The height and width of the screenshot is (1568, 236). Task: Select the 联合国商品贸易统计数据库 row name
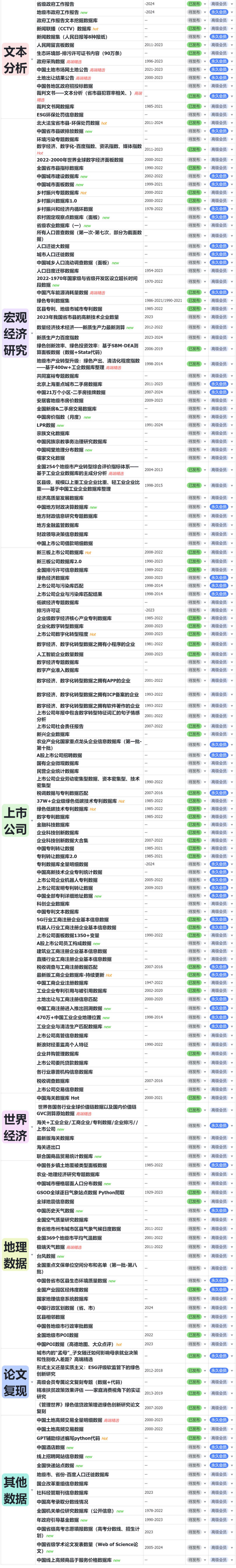[x=64, y=1156]
